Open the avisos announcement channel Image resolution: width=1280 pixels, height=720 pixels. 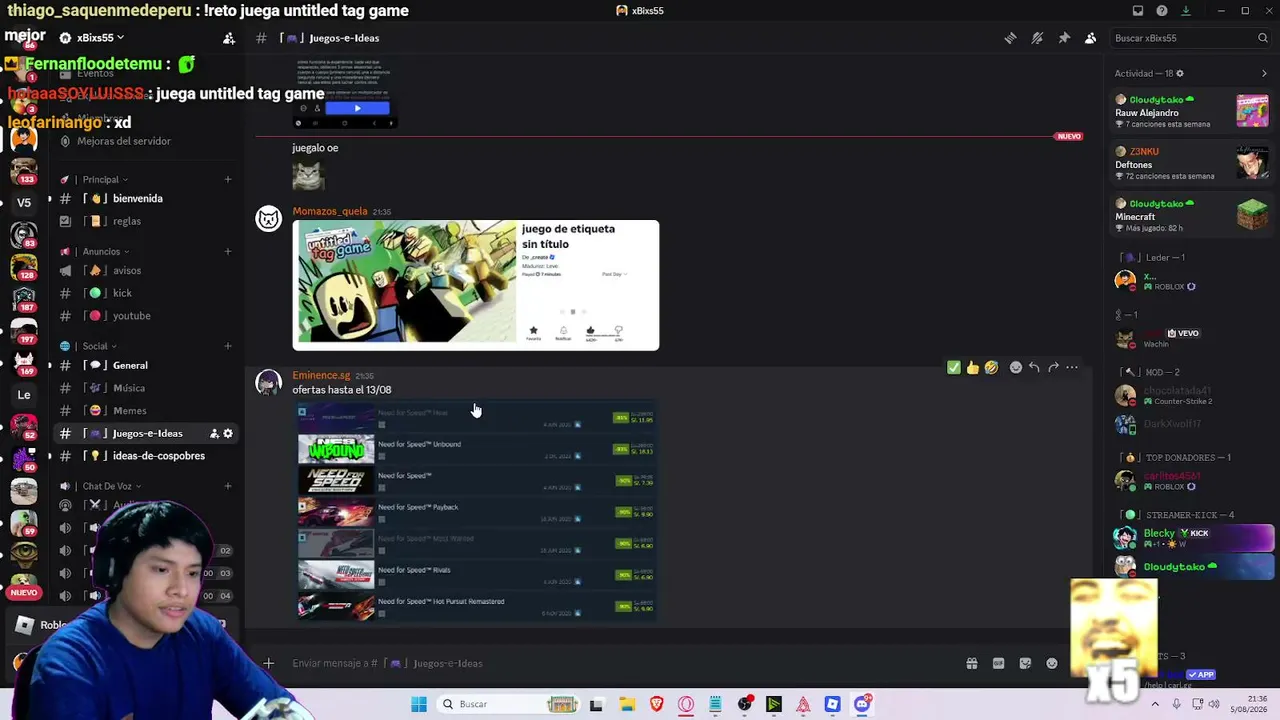[146, 270]
